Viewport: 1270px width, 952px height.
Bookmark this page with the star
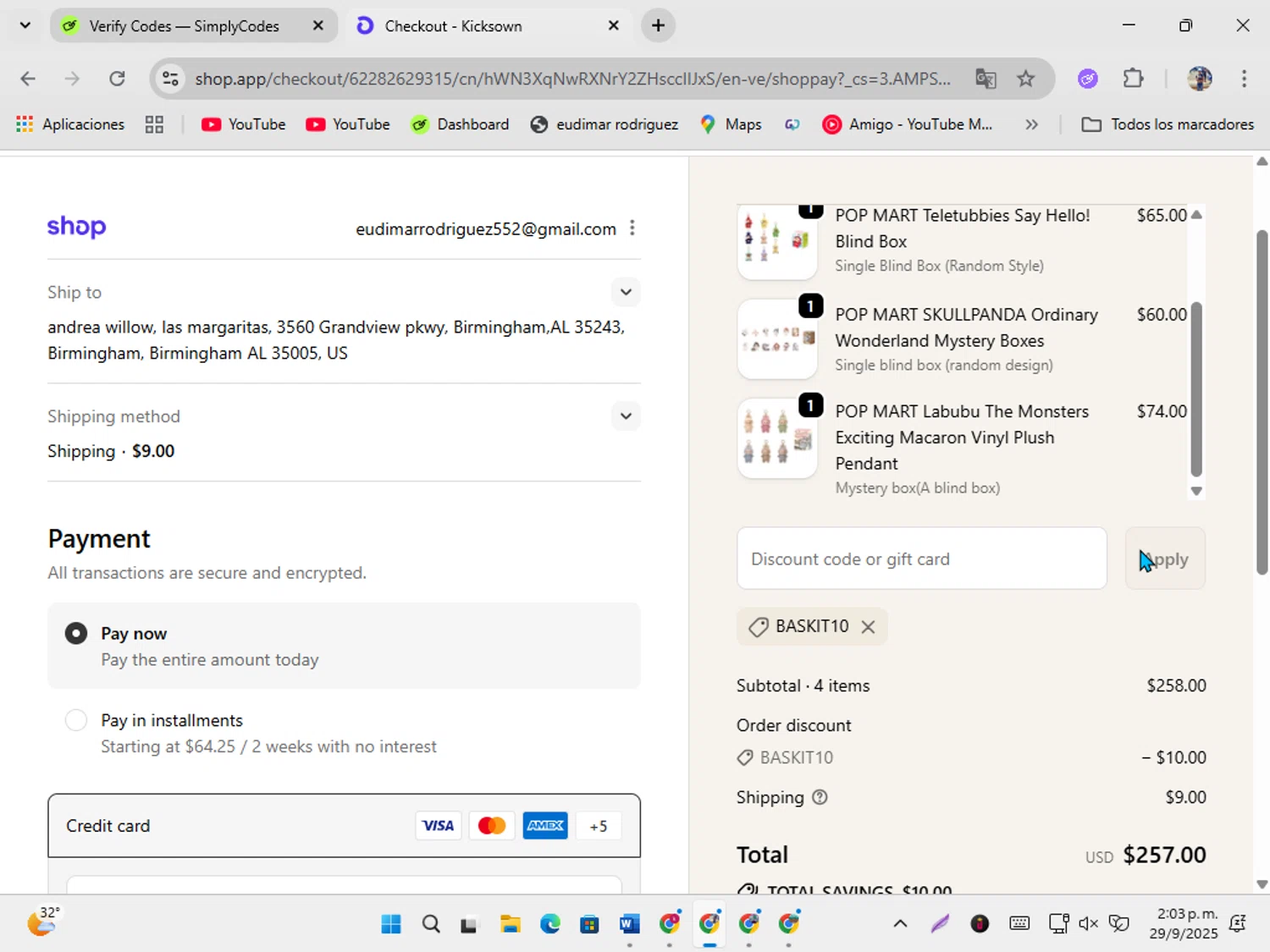(1026, 79)
